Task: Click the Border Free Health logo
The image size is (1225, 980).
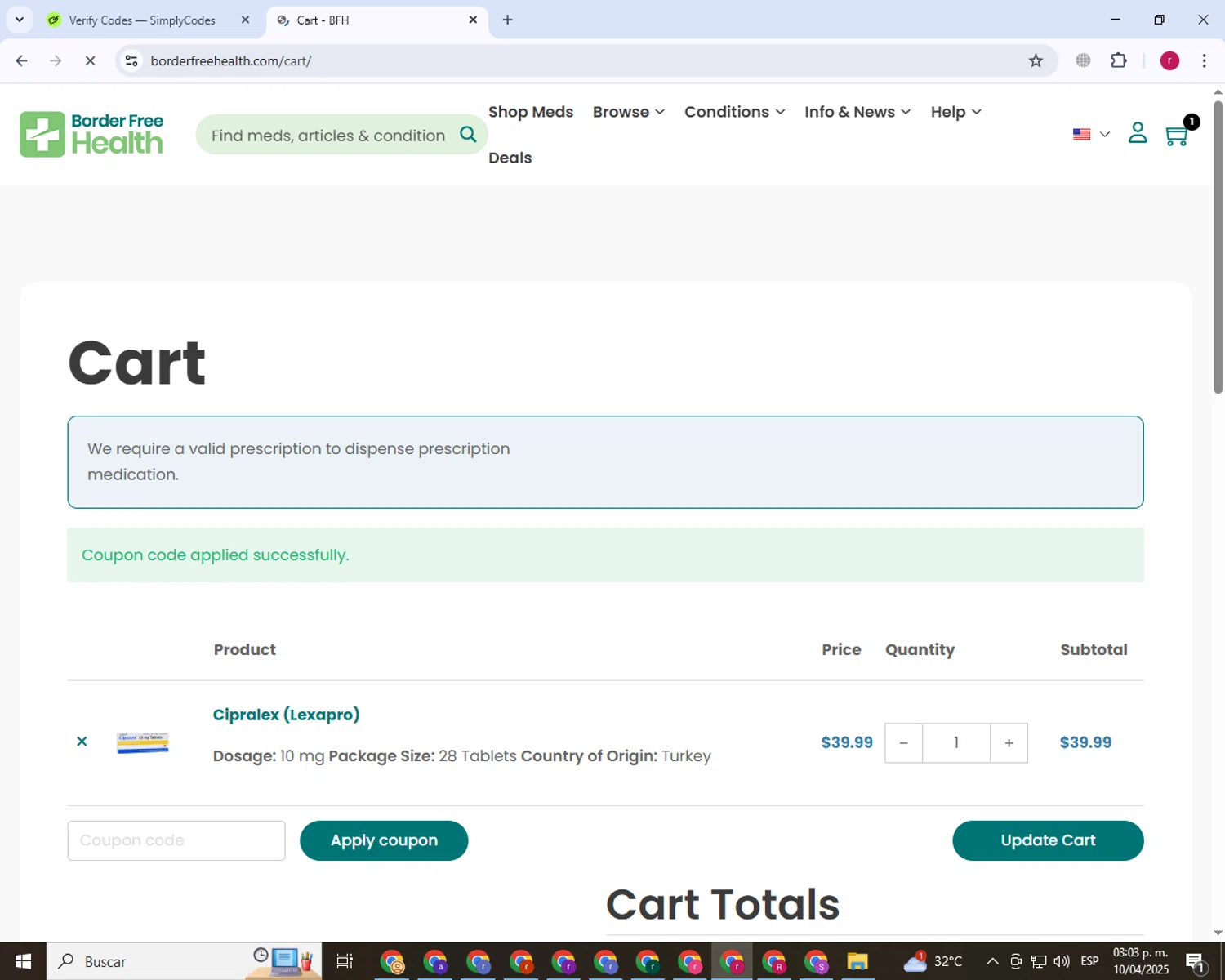Action: point(91,134)
